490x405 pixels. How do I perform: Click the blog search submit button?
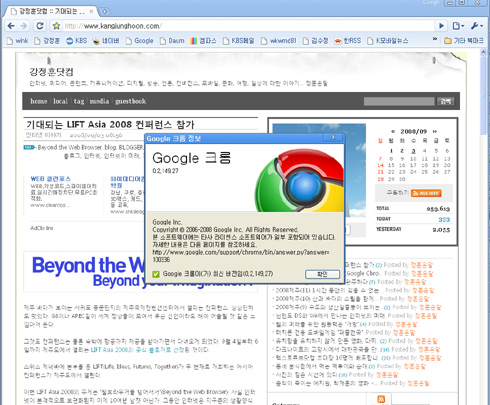pos(446,101)
